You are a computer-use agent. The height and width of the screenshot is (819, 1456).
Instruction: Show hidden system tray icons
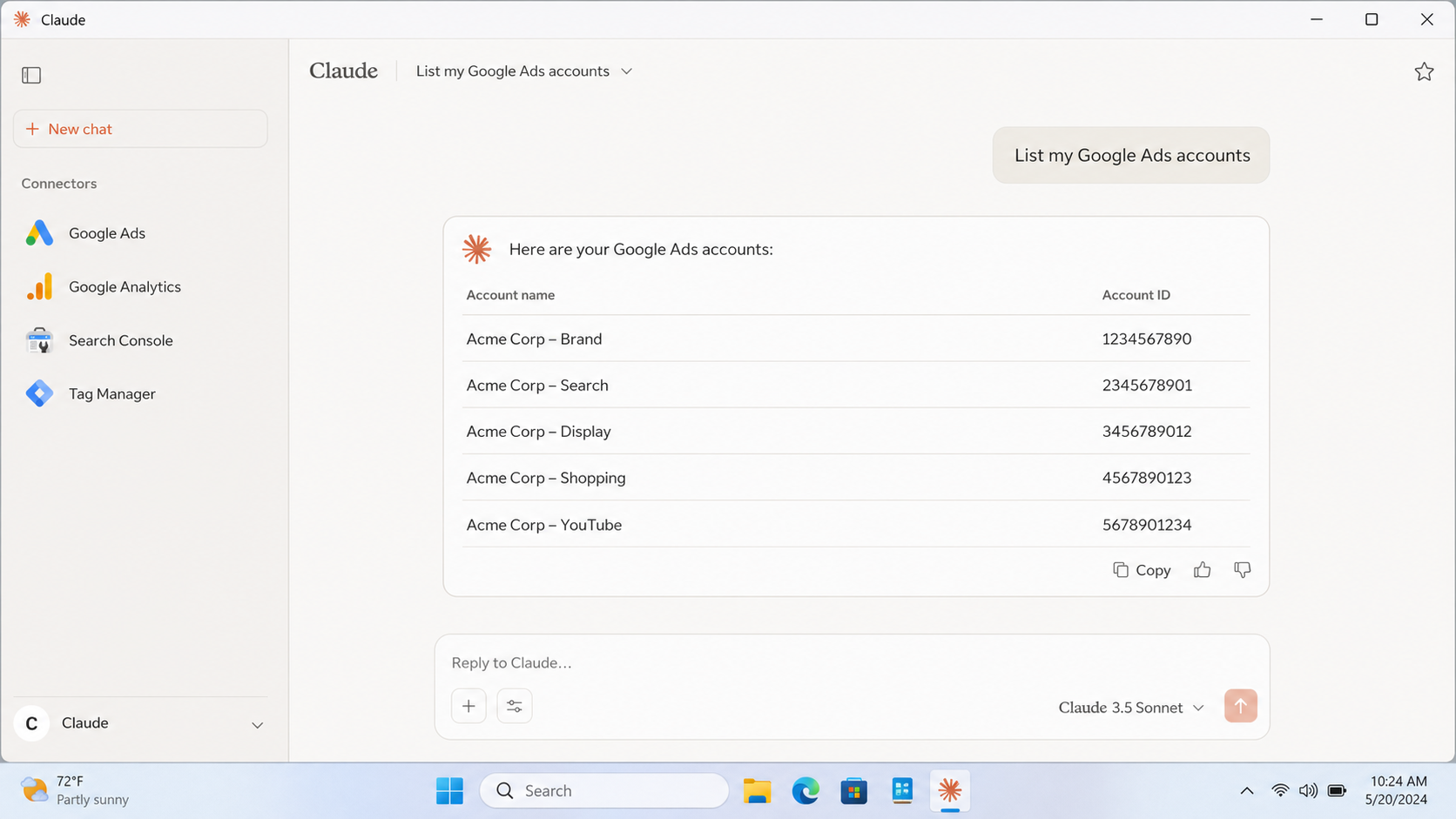point(1247,790)
